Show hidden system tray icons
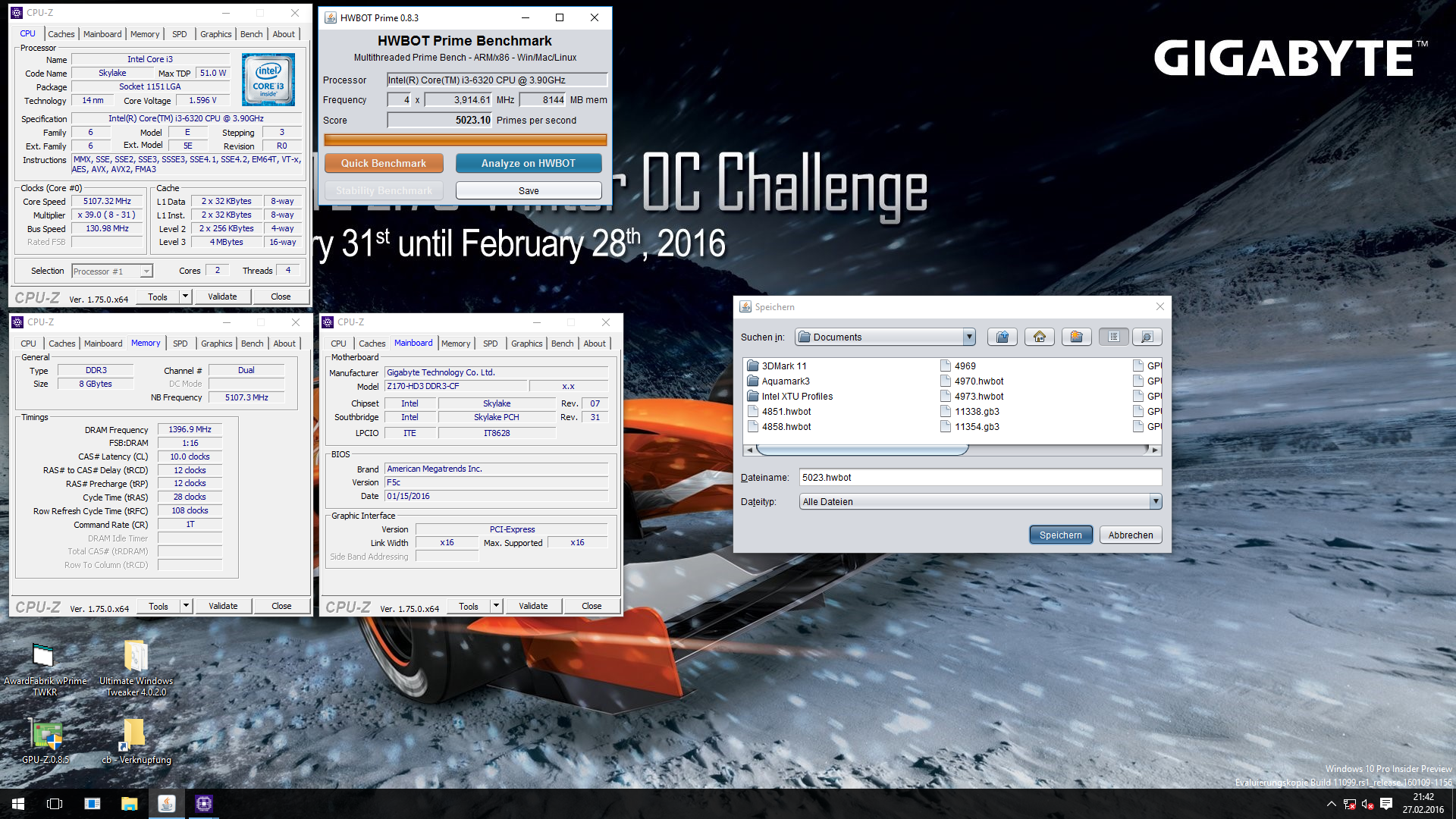 1332,804
